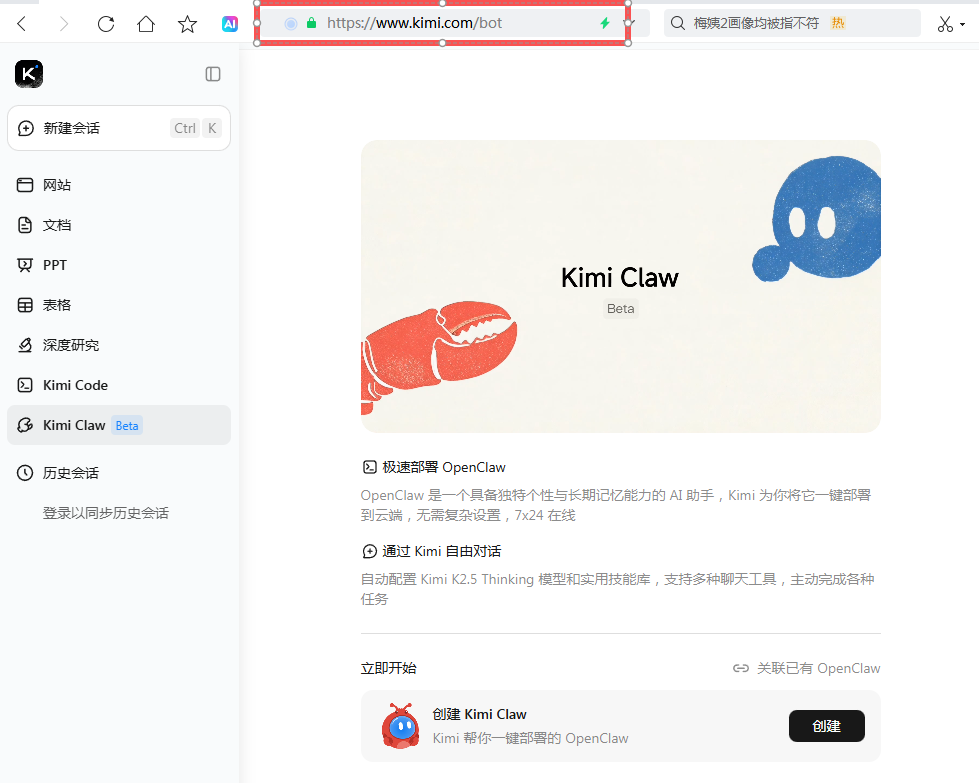Viewport: 979px width, 783px height.
Task: Click the 文档 document icon
Action: pyautogui.click(x=25, y=225)
